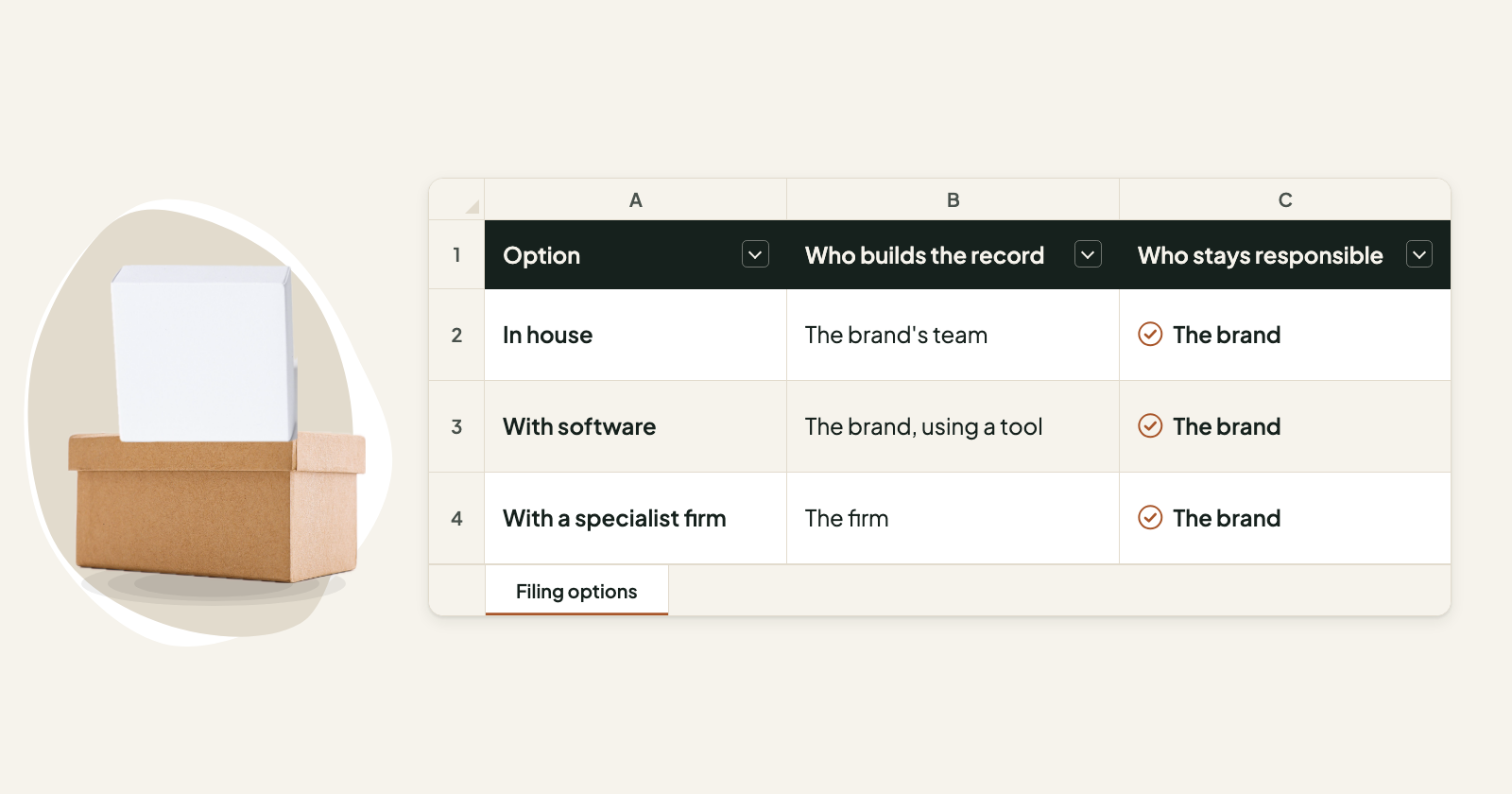This screenshot has width=1512, height=794.
Task: Select The brand, using a tool cell
Action: pyautogui.click(x=953, y=426)
